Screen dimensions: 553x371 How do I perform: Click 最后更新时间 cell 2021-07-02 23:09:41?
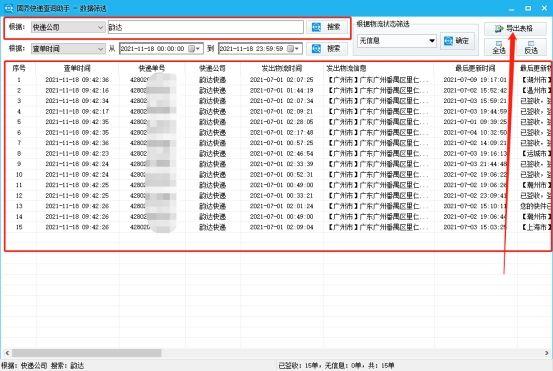point(475,195)
